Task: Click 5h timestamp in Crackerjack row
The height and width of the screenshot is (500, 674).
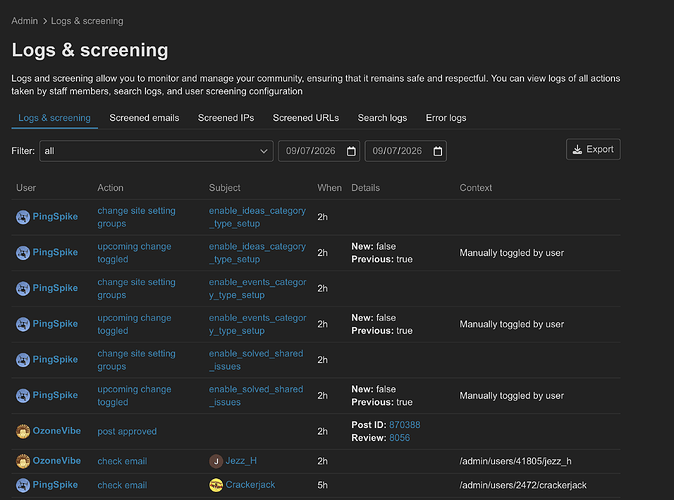Action: tap(322, 485)
